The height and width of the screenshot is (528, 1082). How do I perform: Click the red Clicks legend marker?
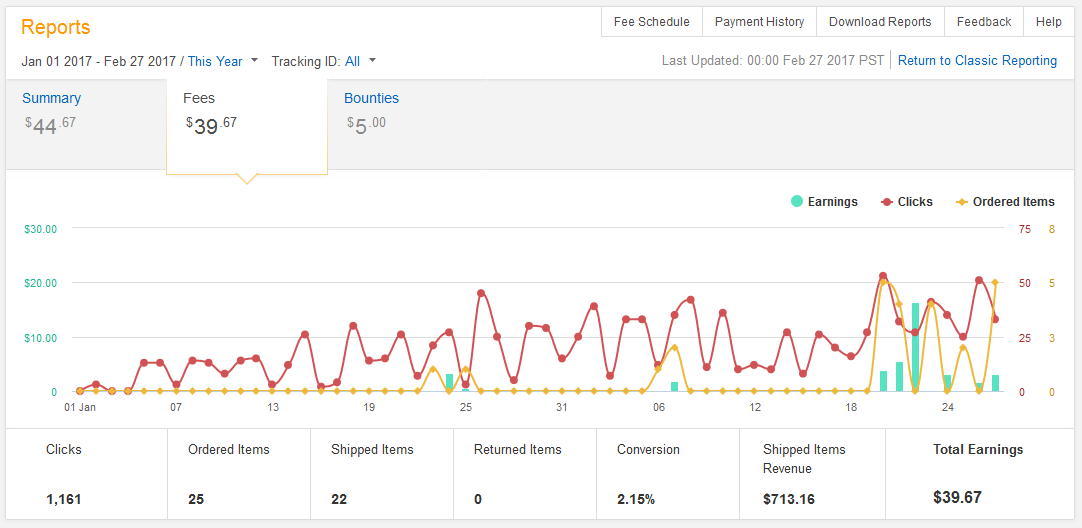coord(887,202)
